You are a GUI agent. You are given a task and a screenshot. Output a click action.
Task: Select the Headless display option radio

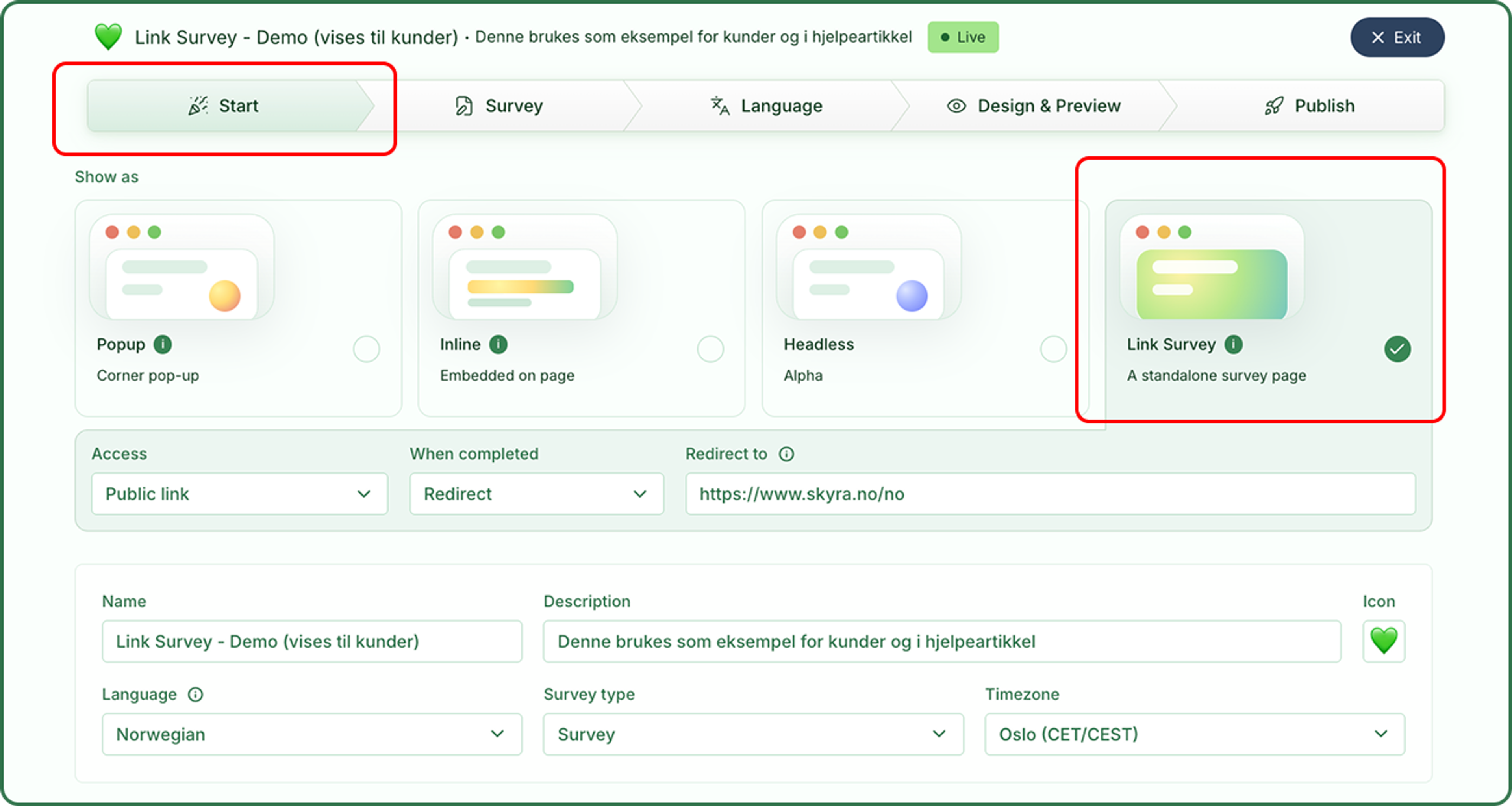(x=1053, y=349)
